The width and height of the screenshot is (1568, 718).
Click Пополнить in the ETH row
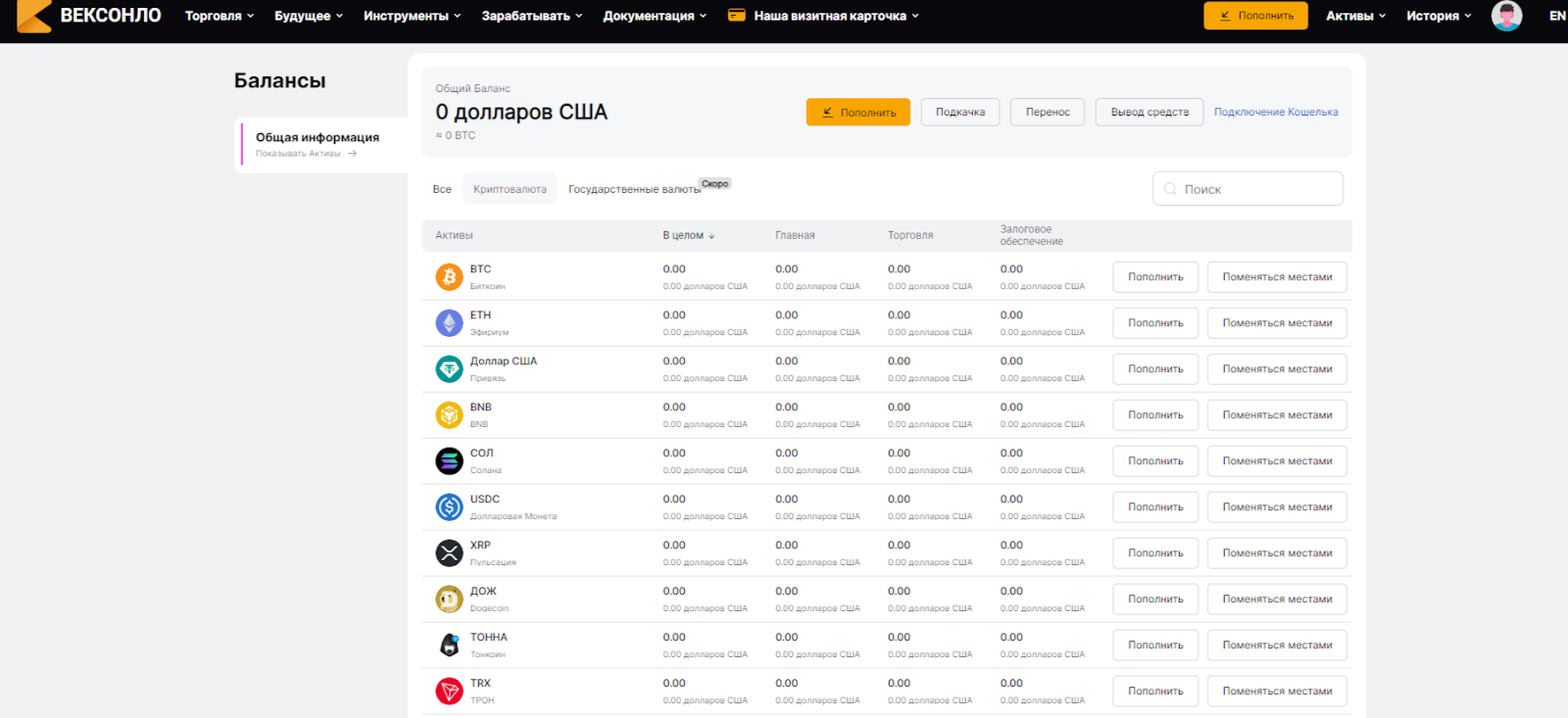pyautogui.click(x=1155, y=323)
